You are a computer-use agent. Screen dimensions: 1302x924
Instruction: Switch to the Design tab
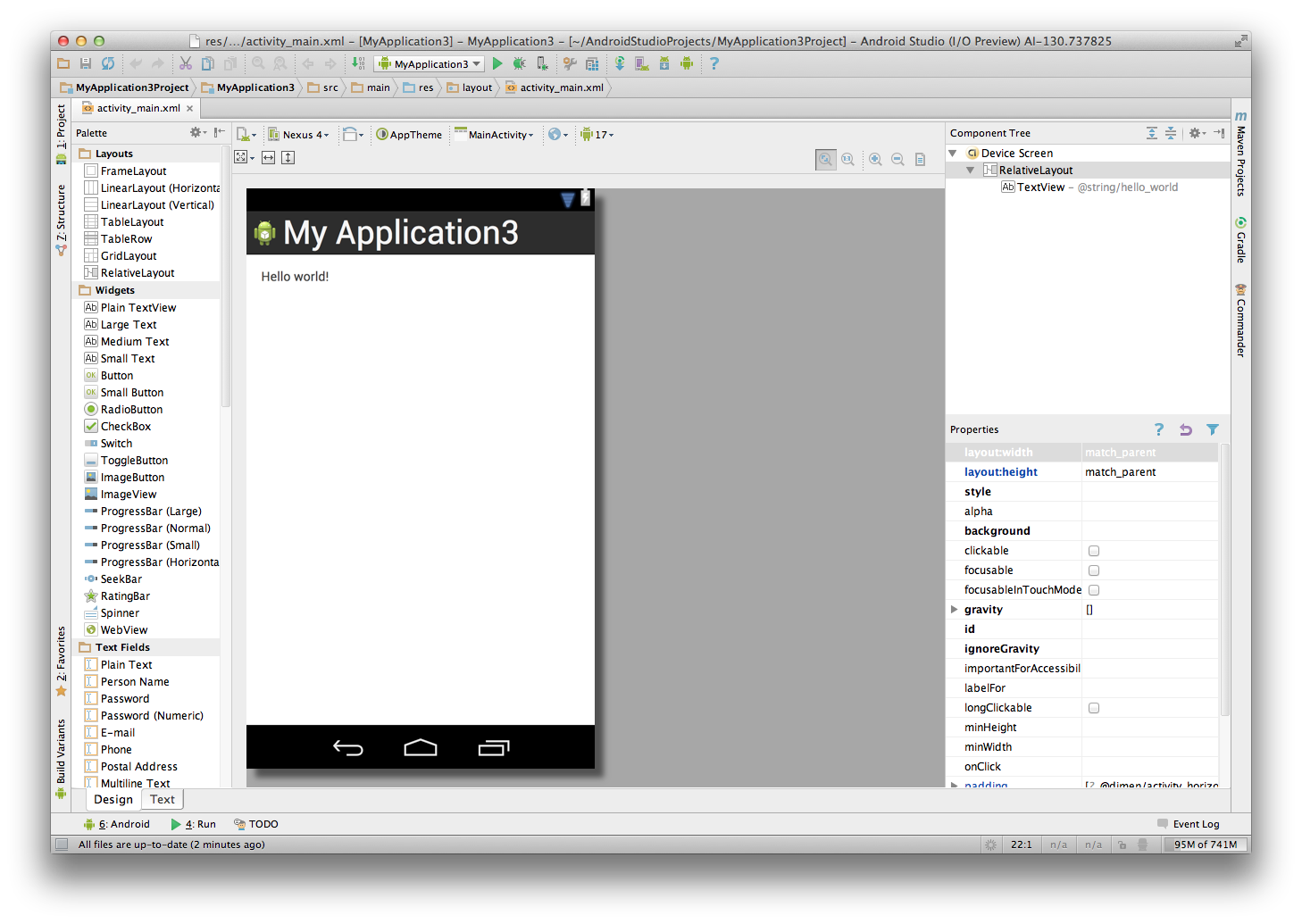[113, 800]
